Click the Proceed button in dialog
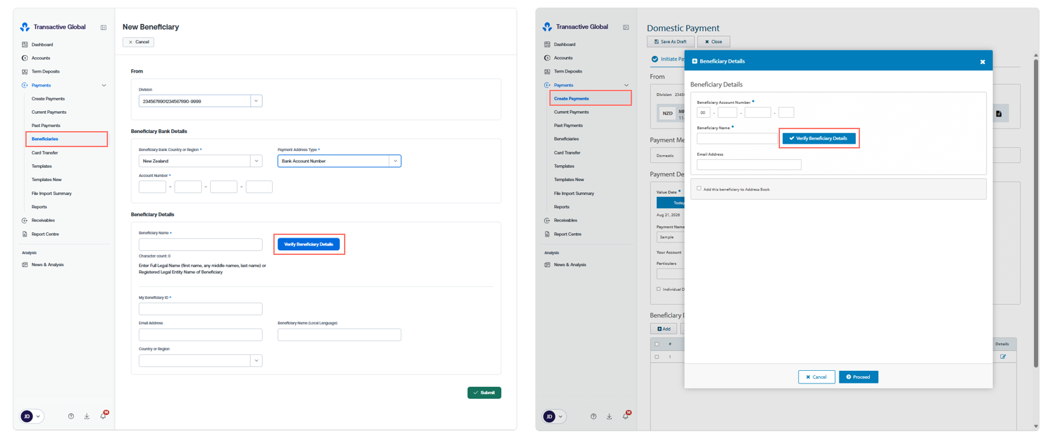 click(x=858, y=377)
